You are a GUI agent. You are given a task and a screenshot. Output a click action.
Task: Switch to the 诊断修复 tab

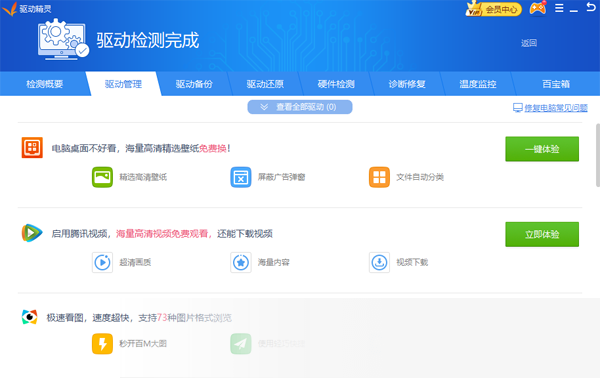tap(407, 84)
